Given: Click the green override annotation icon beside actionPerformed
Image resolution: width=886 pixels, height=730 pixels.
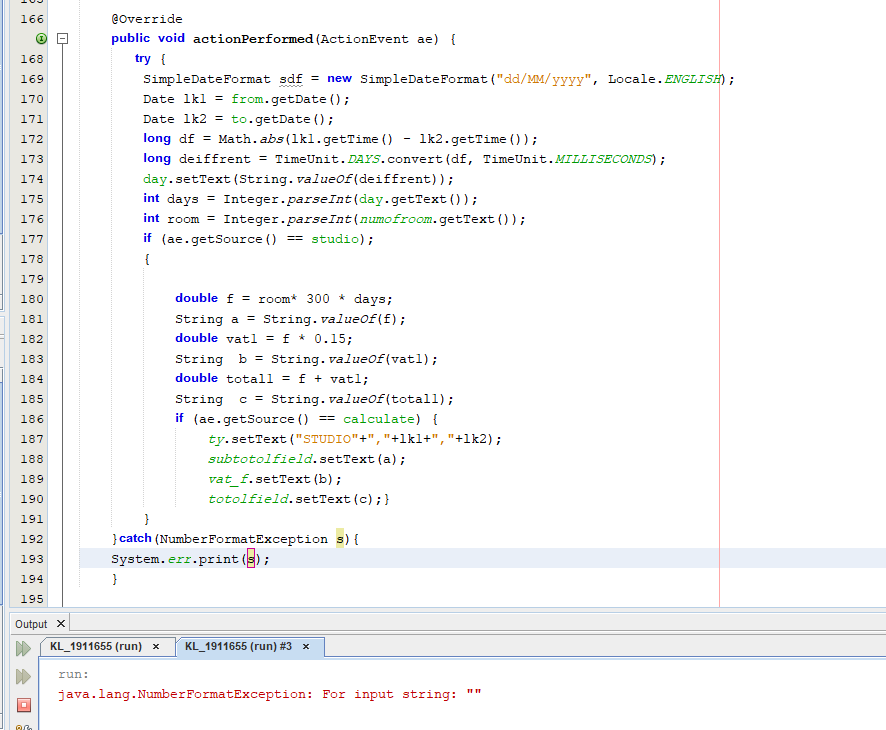Looking at the screenshot, I should coord(41,38).
